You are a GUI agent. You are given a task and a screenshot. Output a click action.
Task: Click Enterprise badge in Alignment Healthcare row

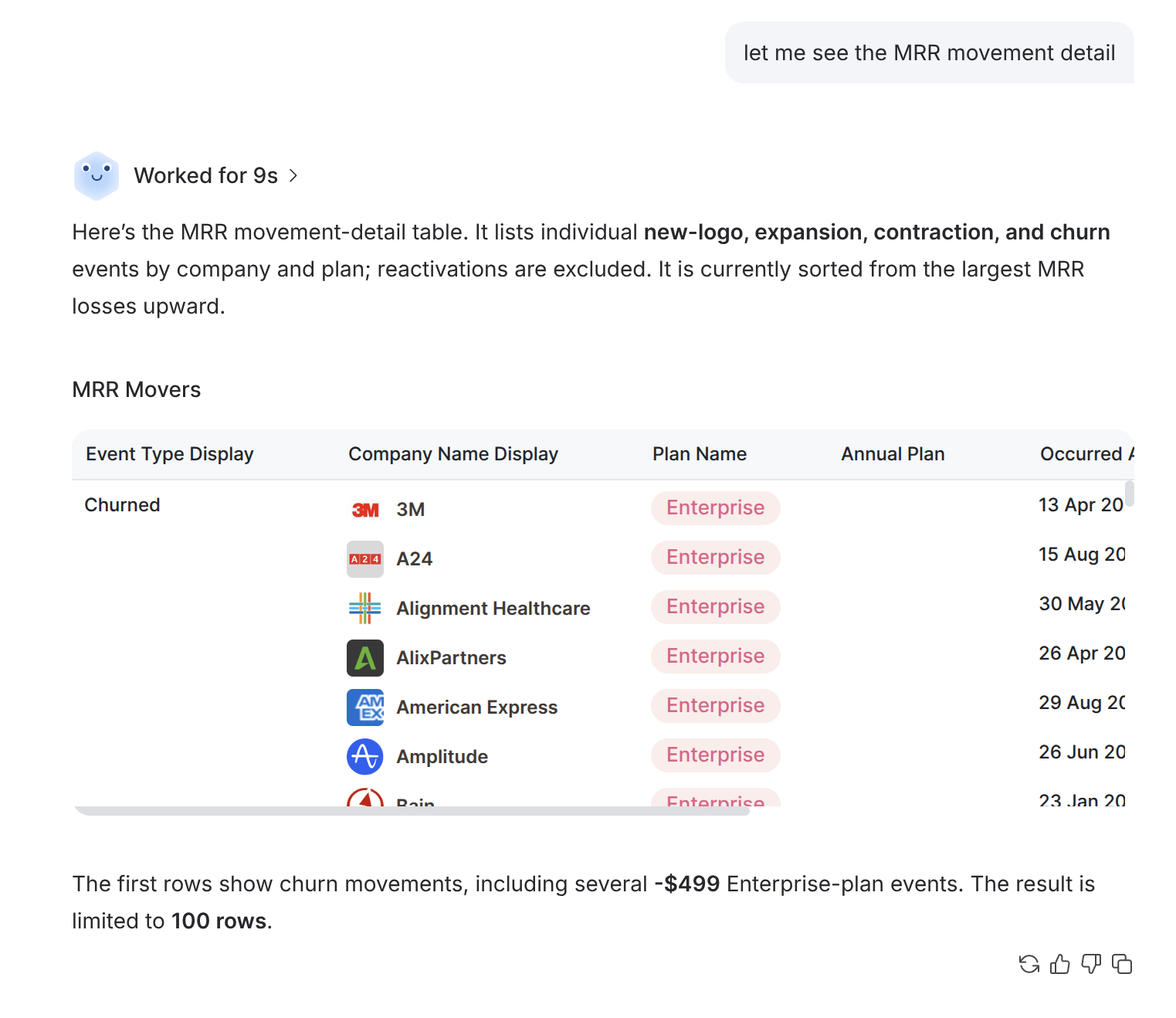click(716, 607)
